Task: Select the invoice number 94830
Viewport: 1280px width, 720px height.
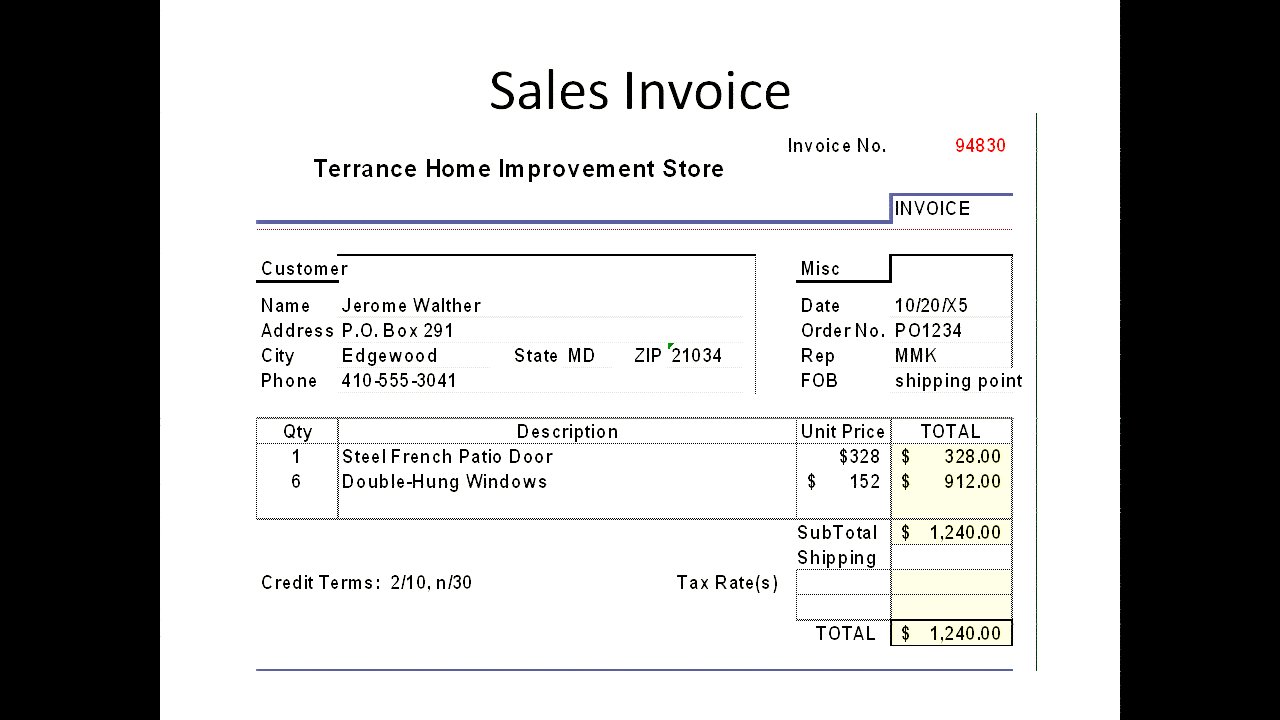Action: (x=980, y=146)
